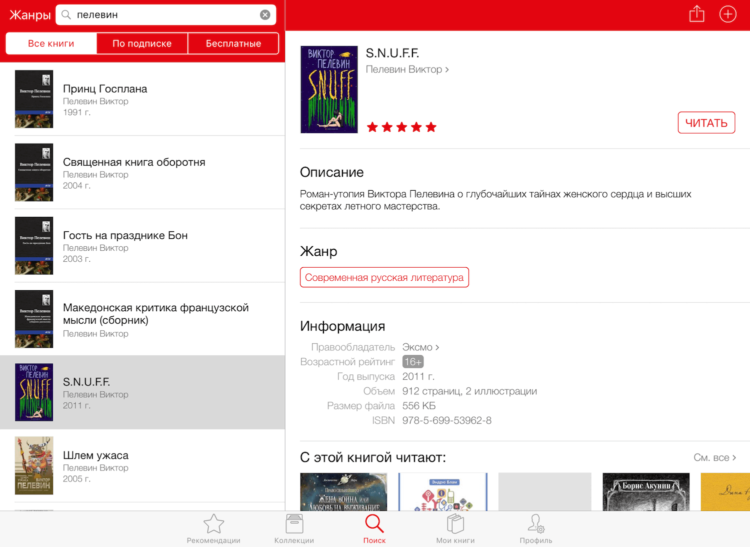This screenshot has height=547, width=750.
Task: Open the Коллекции tab
Action: [294, 529]
